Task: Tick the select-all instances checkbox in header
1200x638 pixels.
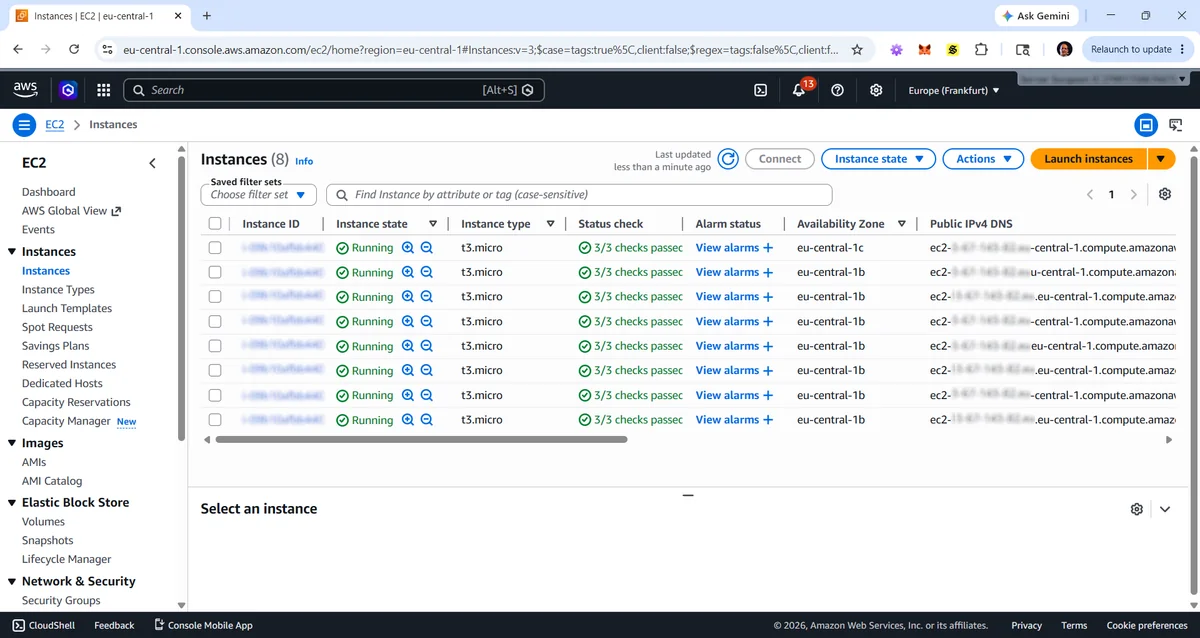Action: (x=215, y=224)
